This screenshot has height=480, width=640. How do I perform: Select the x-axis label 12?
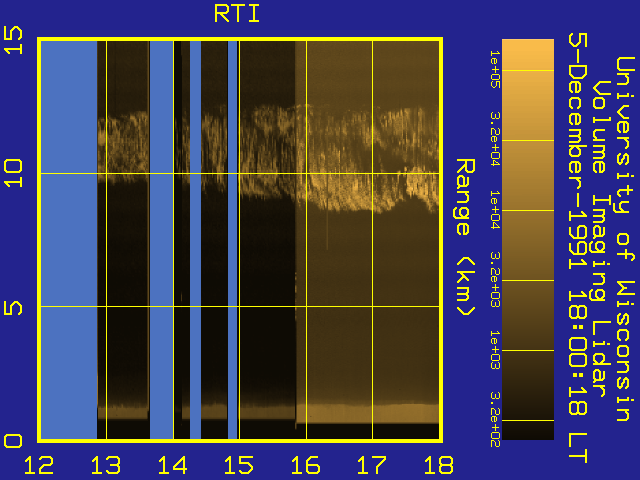[x=39, y=465]
